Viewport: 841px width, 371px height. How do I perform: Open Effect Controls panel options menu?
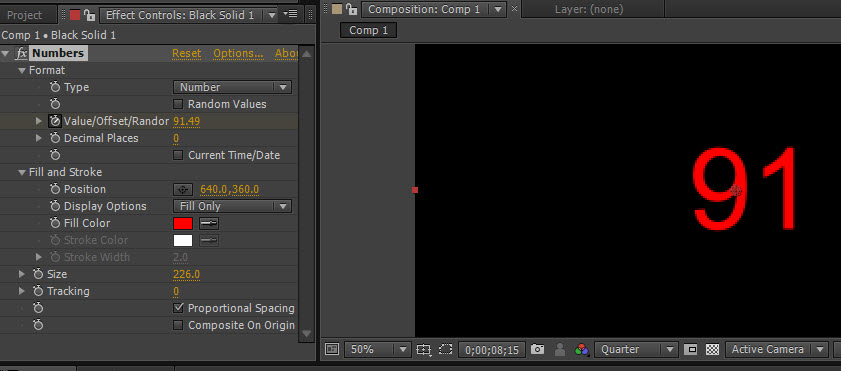pyautogui.click(x=290, y=14)
